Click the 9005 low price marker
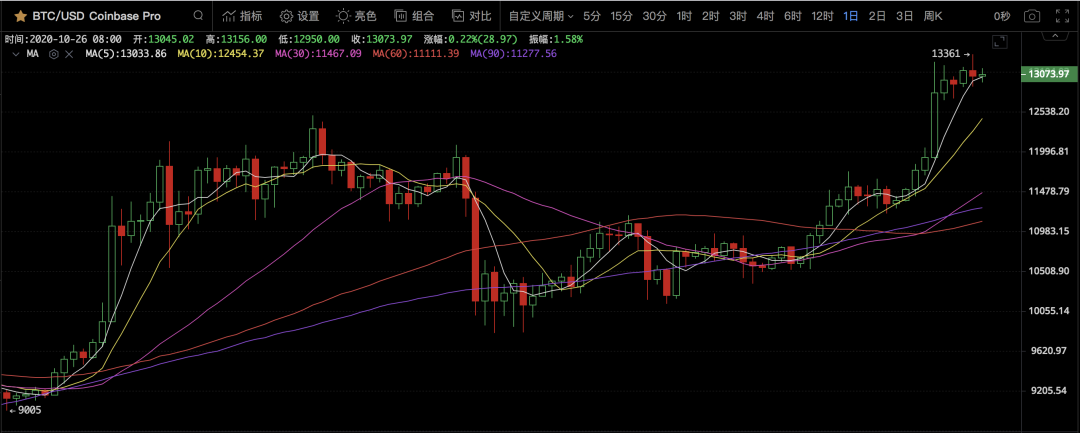The width and height of the screenshot is (1080, 433). [25, 410]
